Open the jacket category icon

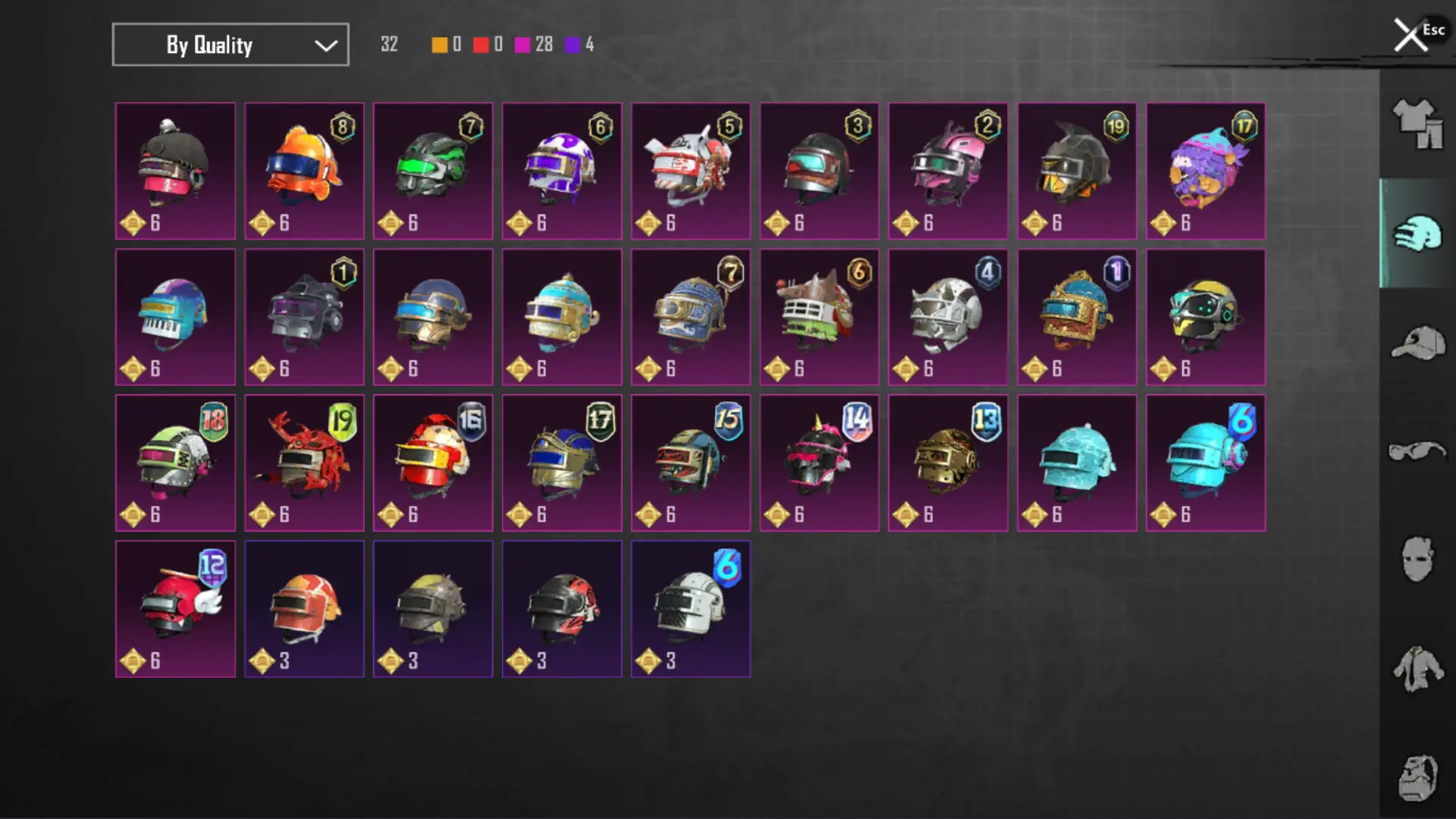(x=1417, y=669)
